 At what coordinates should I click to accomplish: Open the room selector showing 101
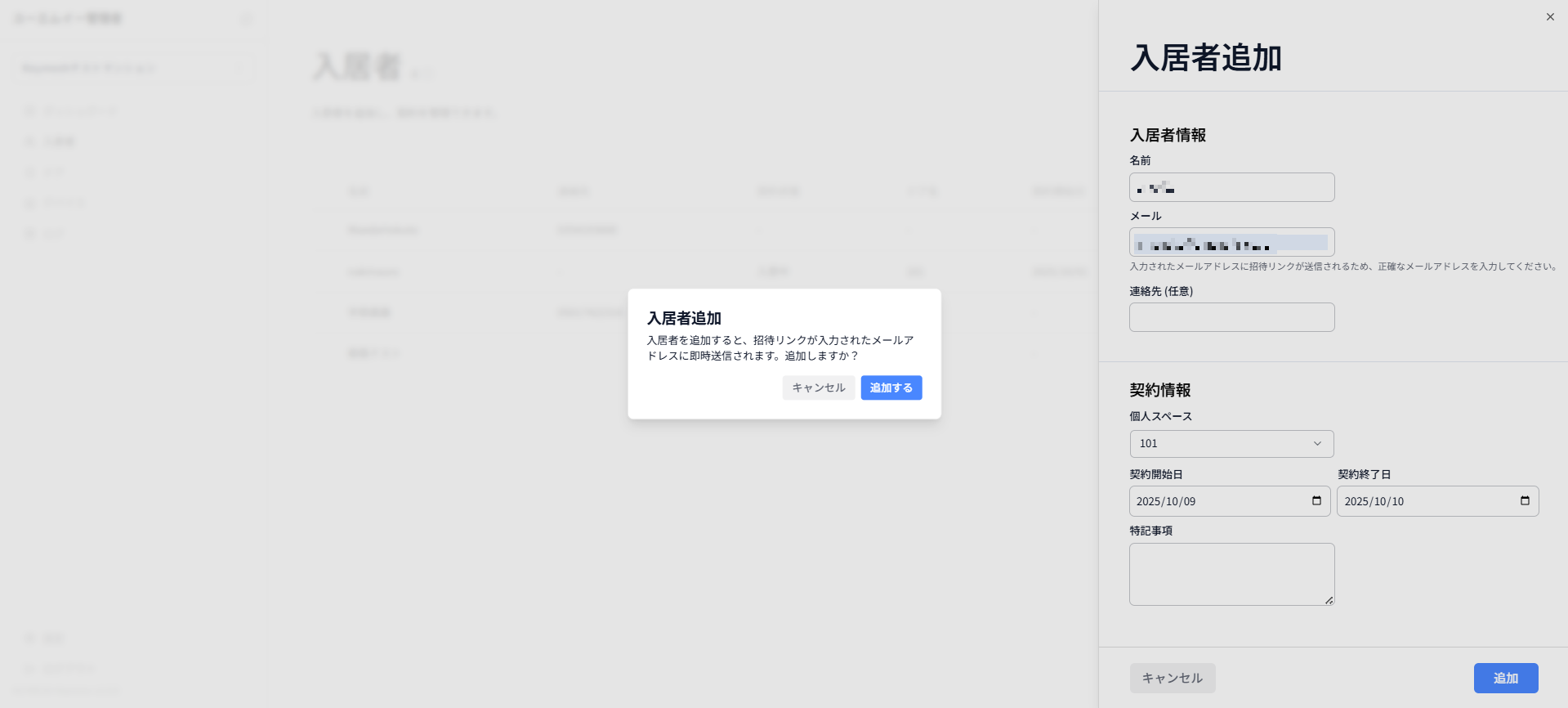click(x=1231, y=444)
